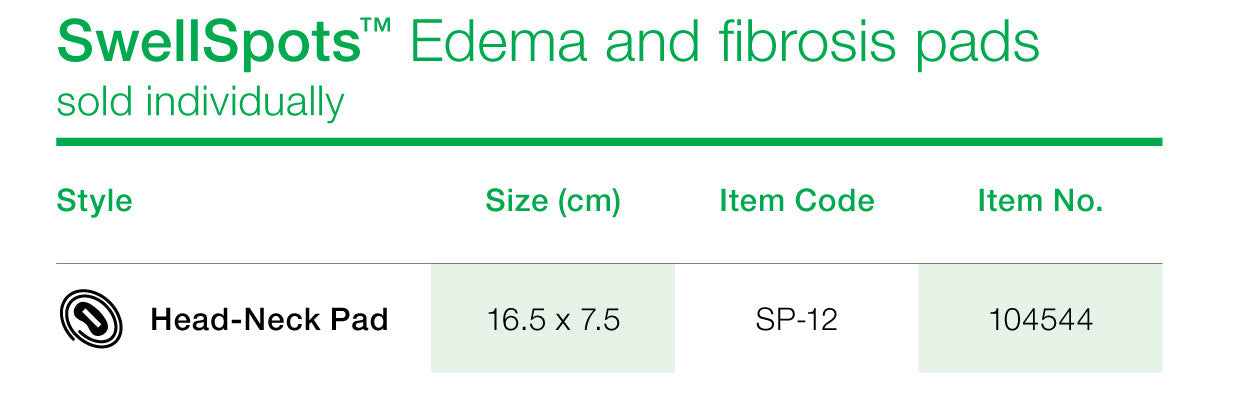
Task: Select the sold individually subtitle
Action: (200, 104)
